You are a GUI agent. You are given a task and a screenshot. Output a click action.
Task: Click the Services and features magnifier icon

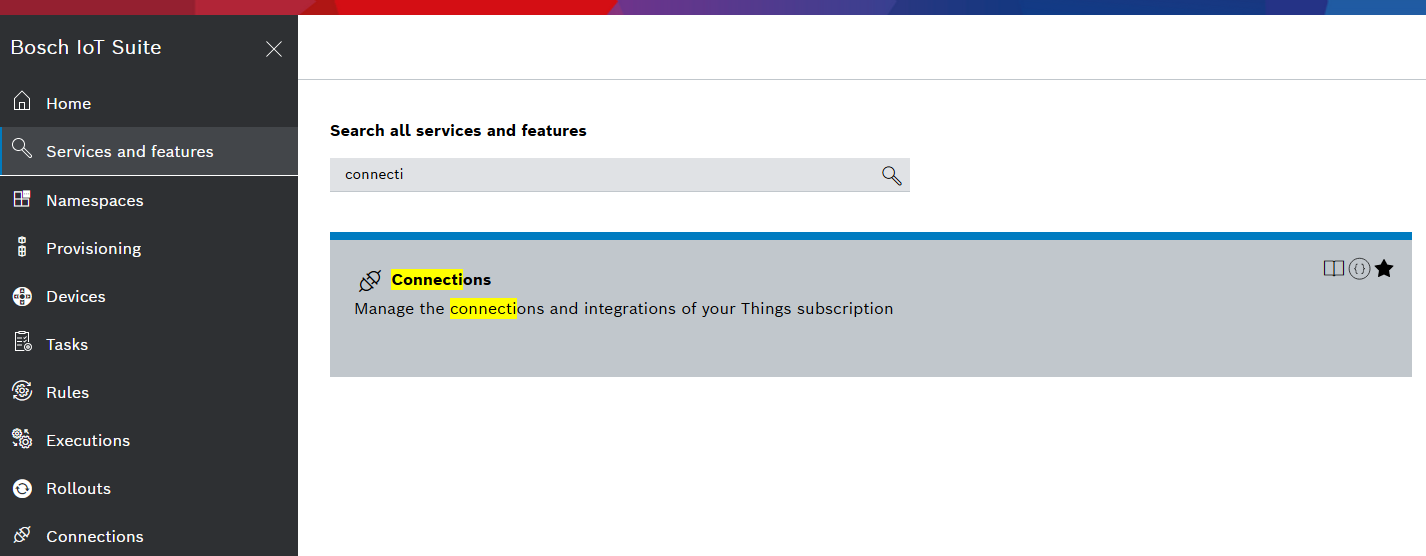click(x=22, y=150)
